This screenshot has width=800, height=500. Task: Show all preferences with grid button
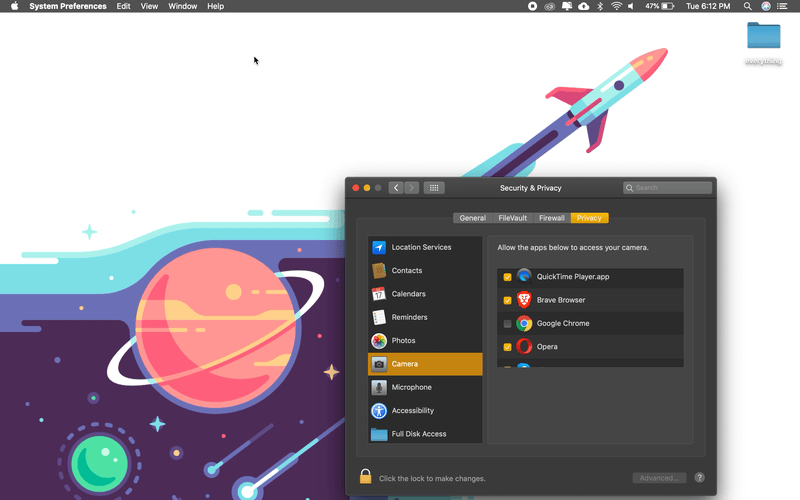(x=433, y=188)
